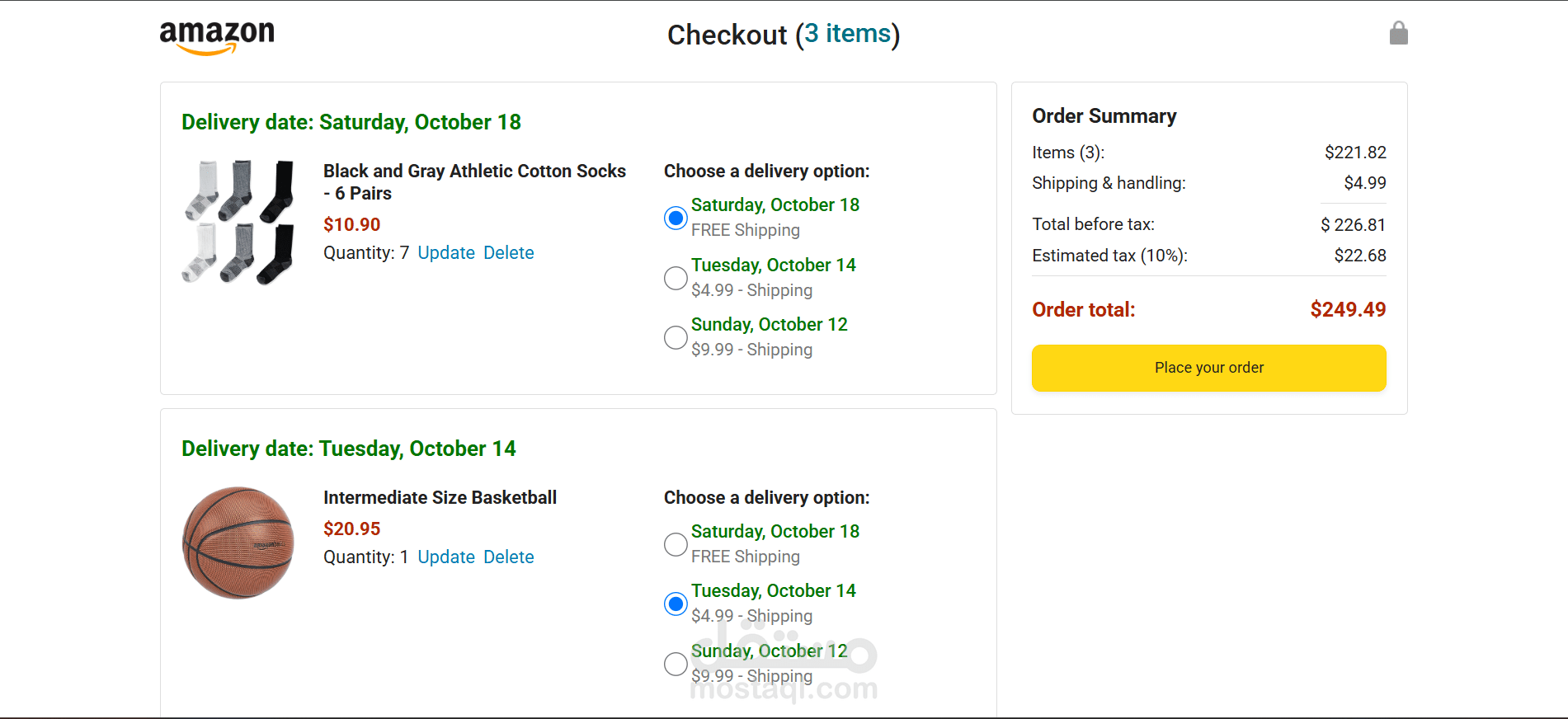The height and width of the screenshot is (719, 1568).
Task: Delete the cotton socks from order
Action: [509, 253]
